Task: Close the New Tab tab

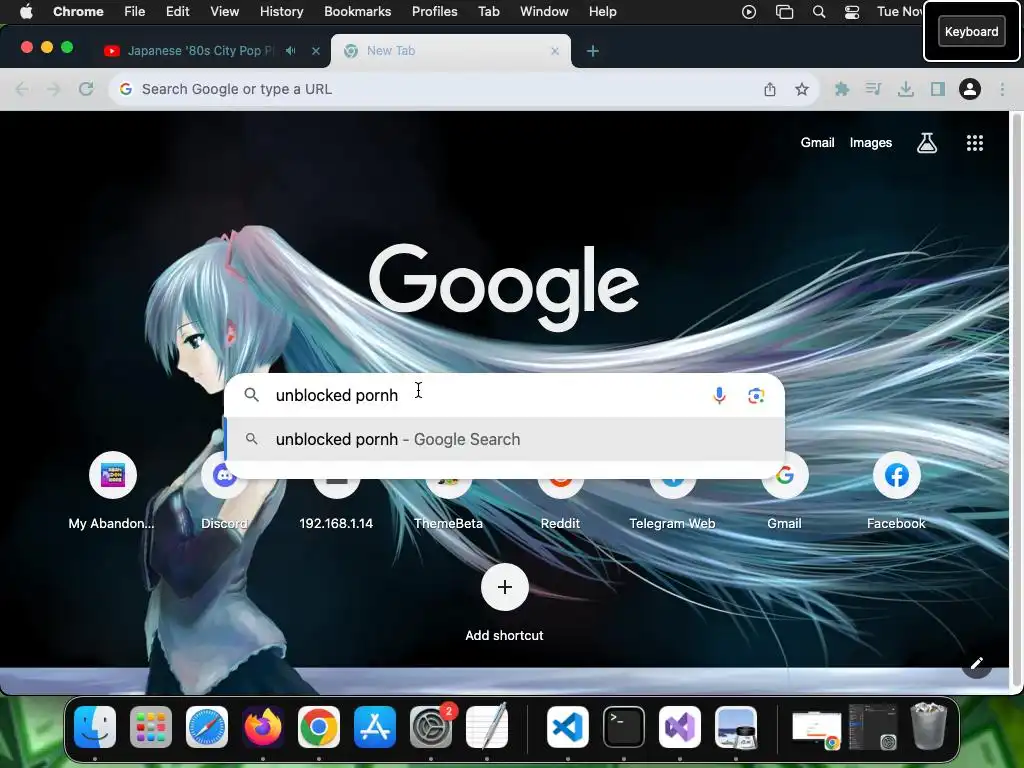Action: [554, 50]
